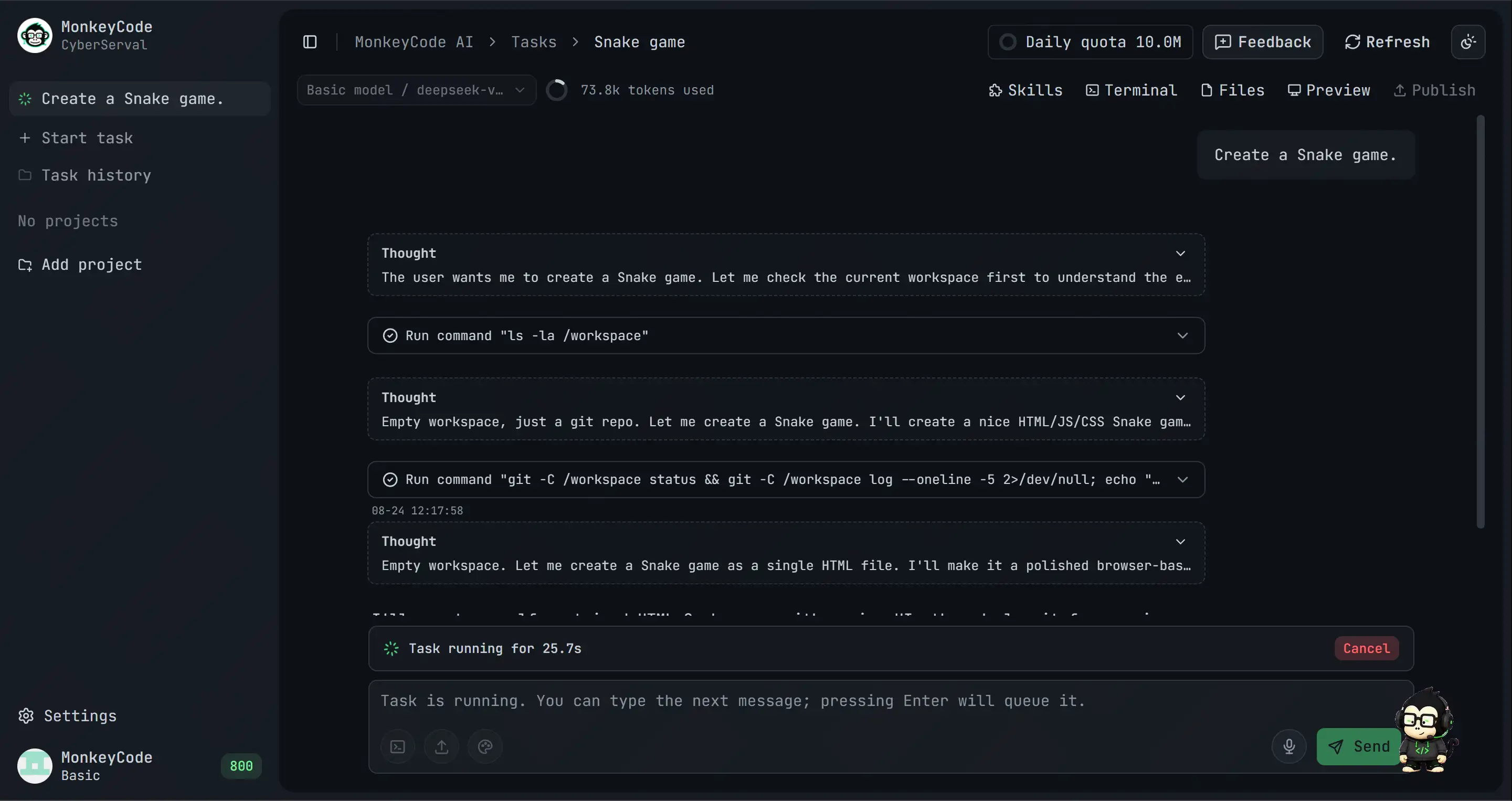Open the Preview tab
Viewport: 1512px width, 801px height.
(1329, 90)
